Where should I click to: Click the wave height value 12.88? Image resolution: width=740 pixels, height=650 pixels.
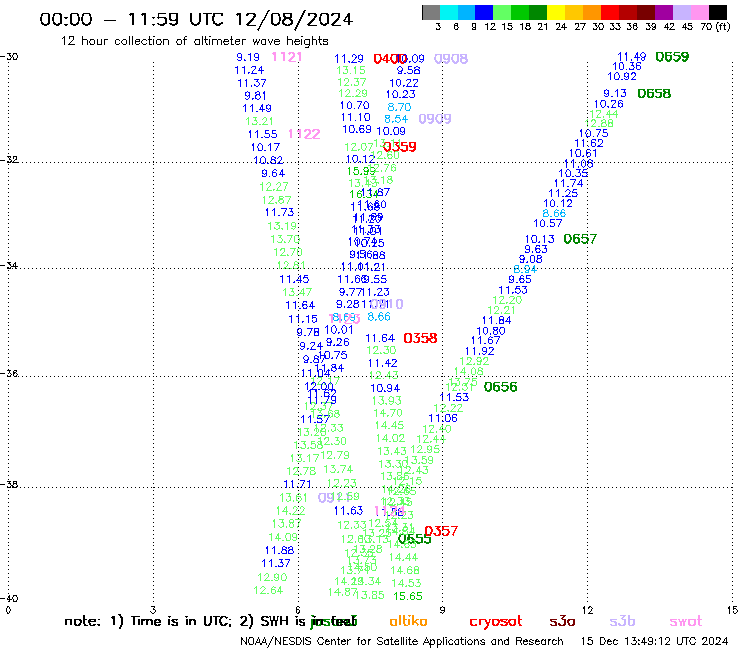click(x=599, y=123)
